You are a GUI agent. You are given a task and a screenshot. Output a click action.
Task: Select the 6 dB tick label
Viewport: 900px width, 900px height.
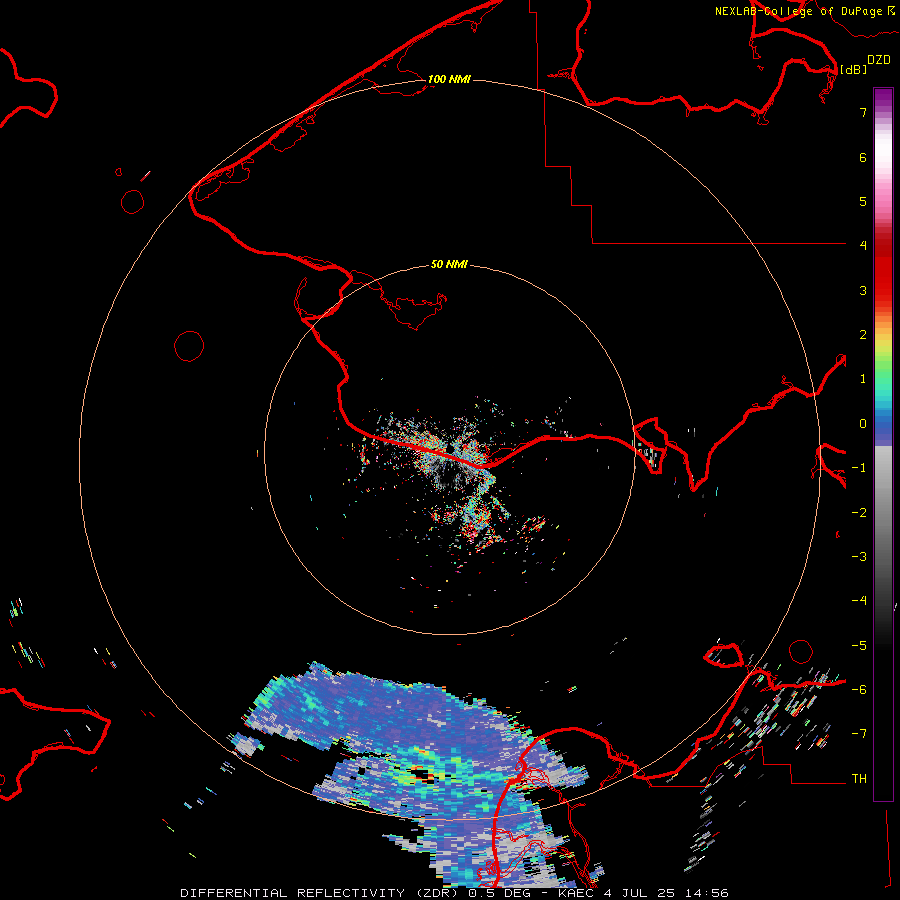click(x=863, y=157)
